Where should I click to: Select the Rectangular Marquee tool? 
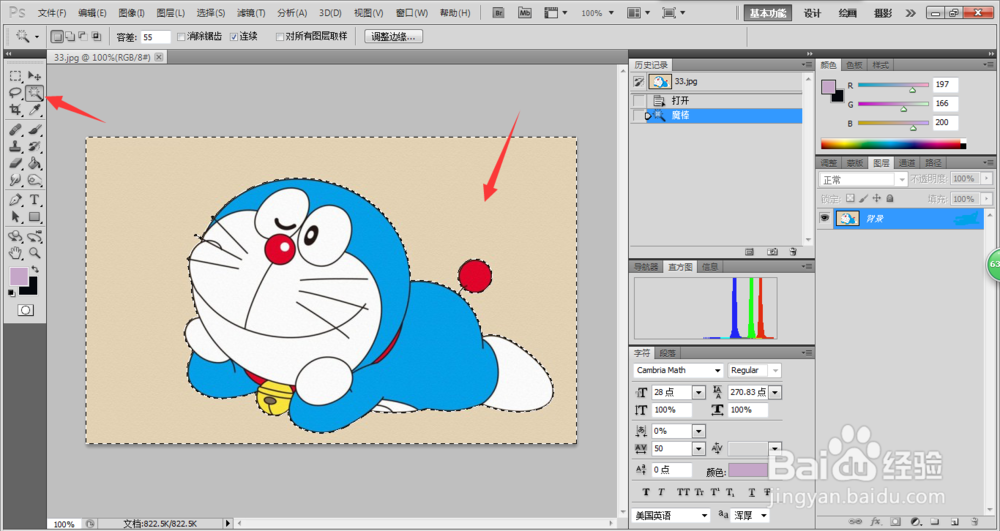(16, 76)
